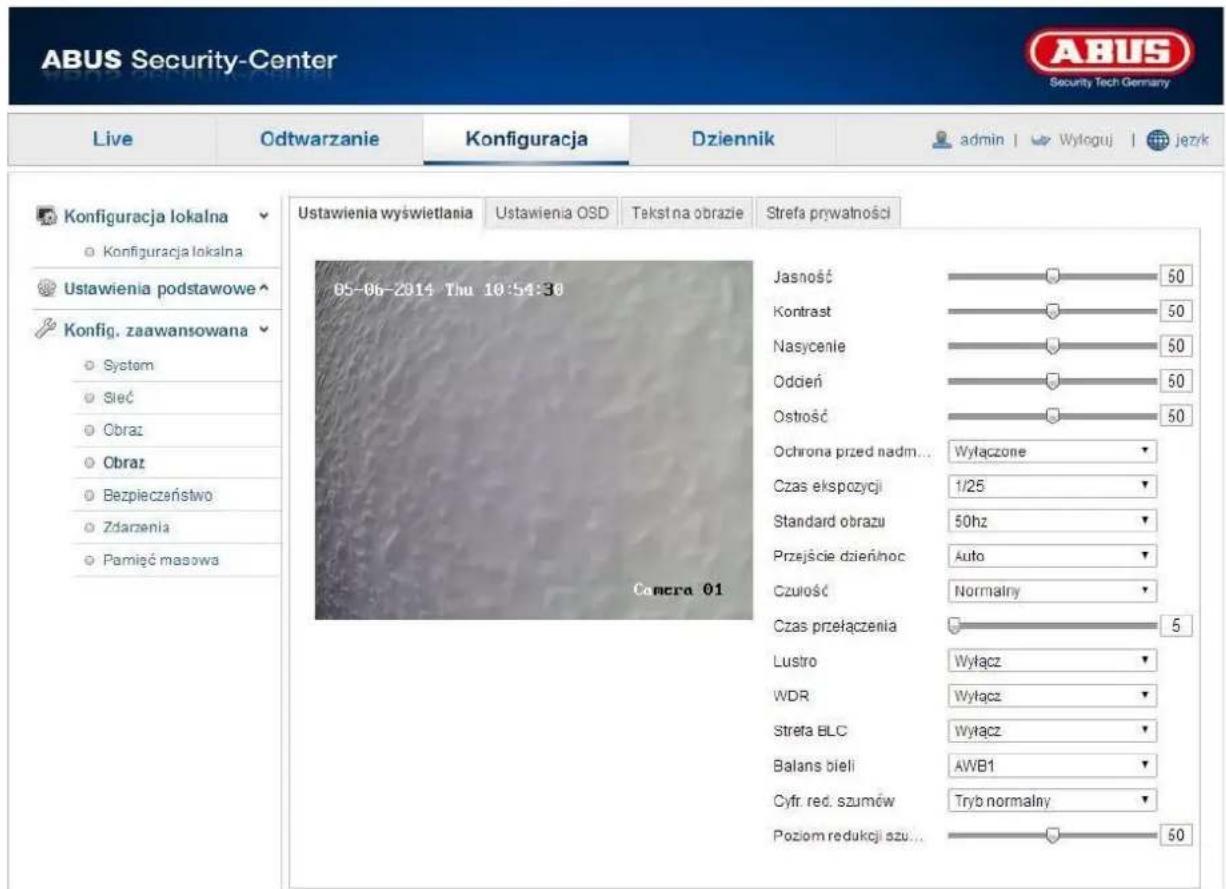Click the Czas przełączenia slider handle
Screen dimensions: 1226x889
[x=954, y=626]
